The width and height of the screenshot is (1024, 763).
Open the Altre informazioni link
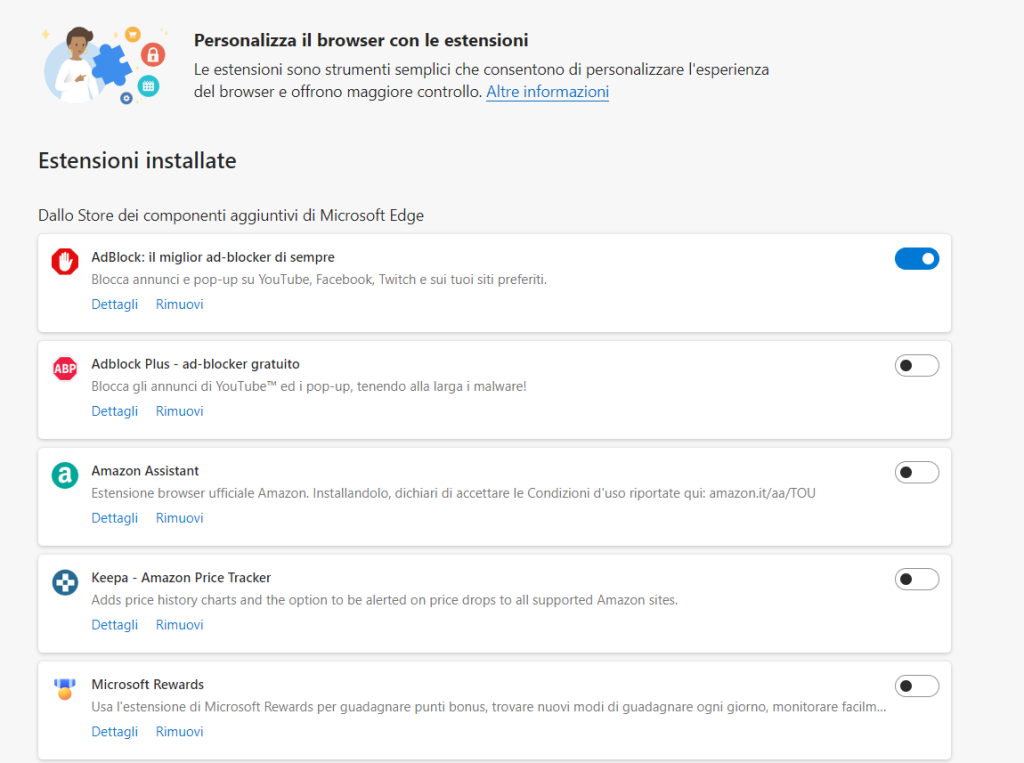547,92
